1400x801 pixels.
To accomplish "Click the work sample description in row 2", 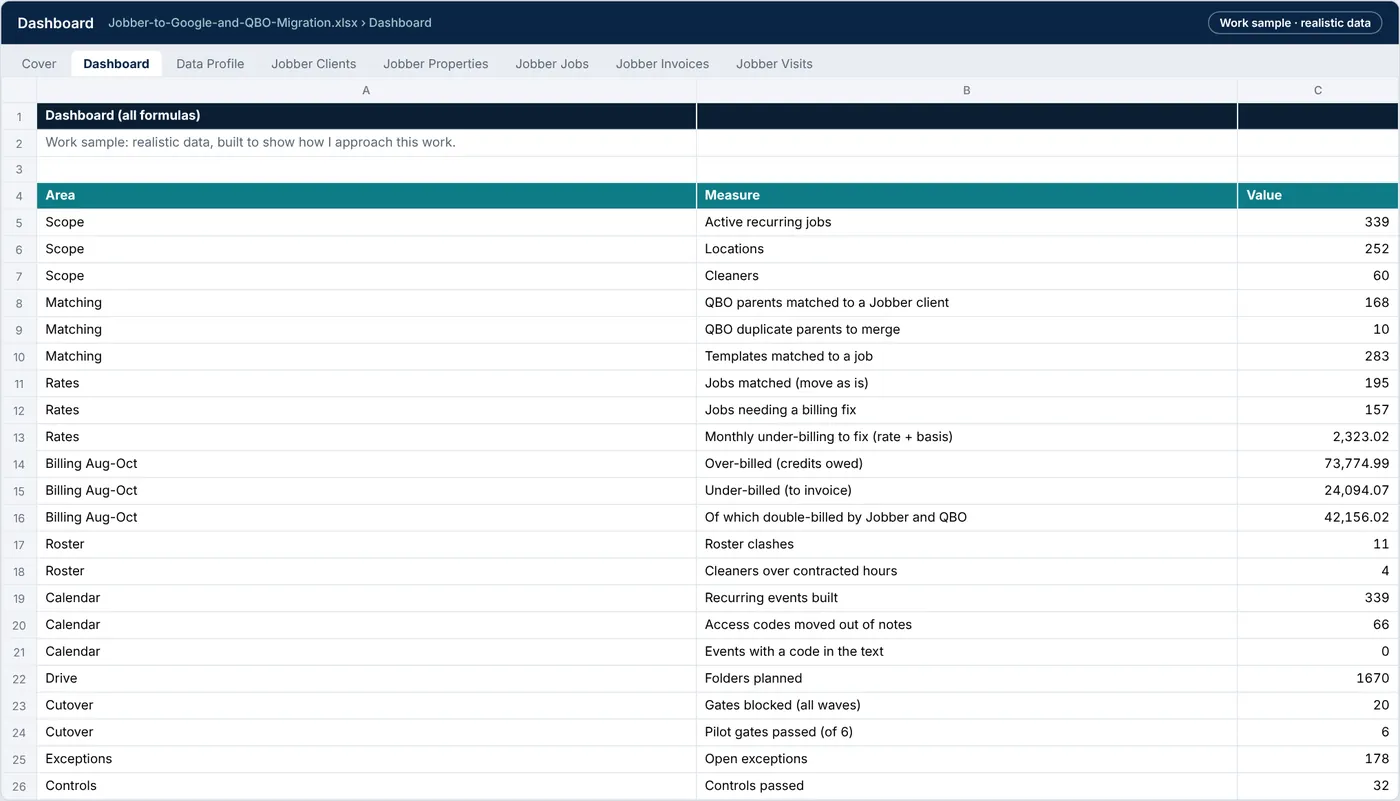I will pyautogui.click(x=366, y=143).
